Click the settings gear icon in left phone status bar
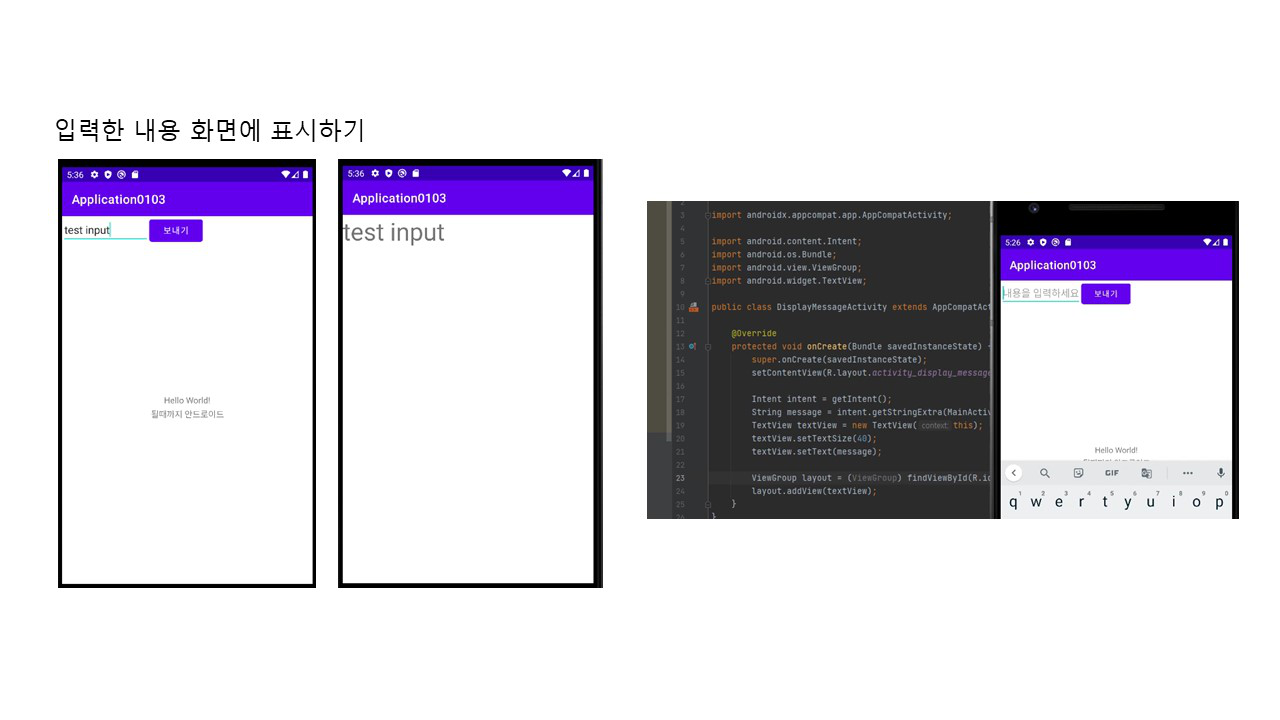The height and width of the screenshot is (720, 1280). (x=94, y=174)
